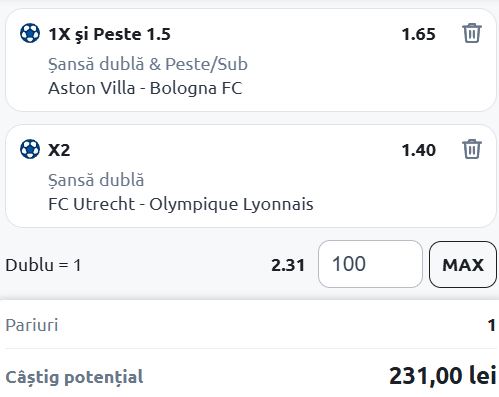The image size is (499, 397).
Task: Open the FC Utrecht - Olympique Lyonnais match
Action: coord(181,204)
